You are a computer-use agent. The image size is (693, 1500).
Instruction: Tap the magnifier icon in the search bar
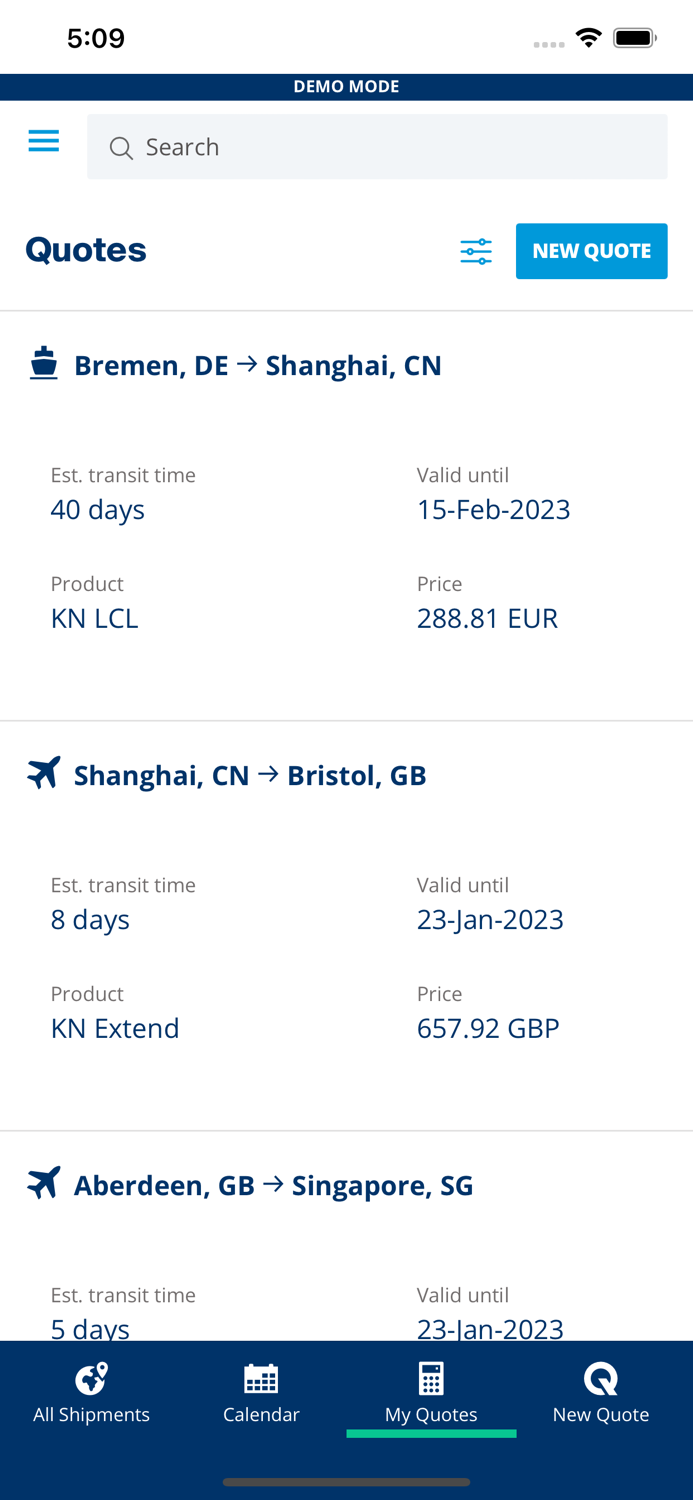click(121, 148)
